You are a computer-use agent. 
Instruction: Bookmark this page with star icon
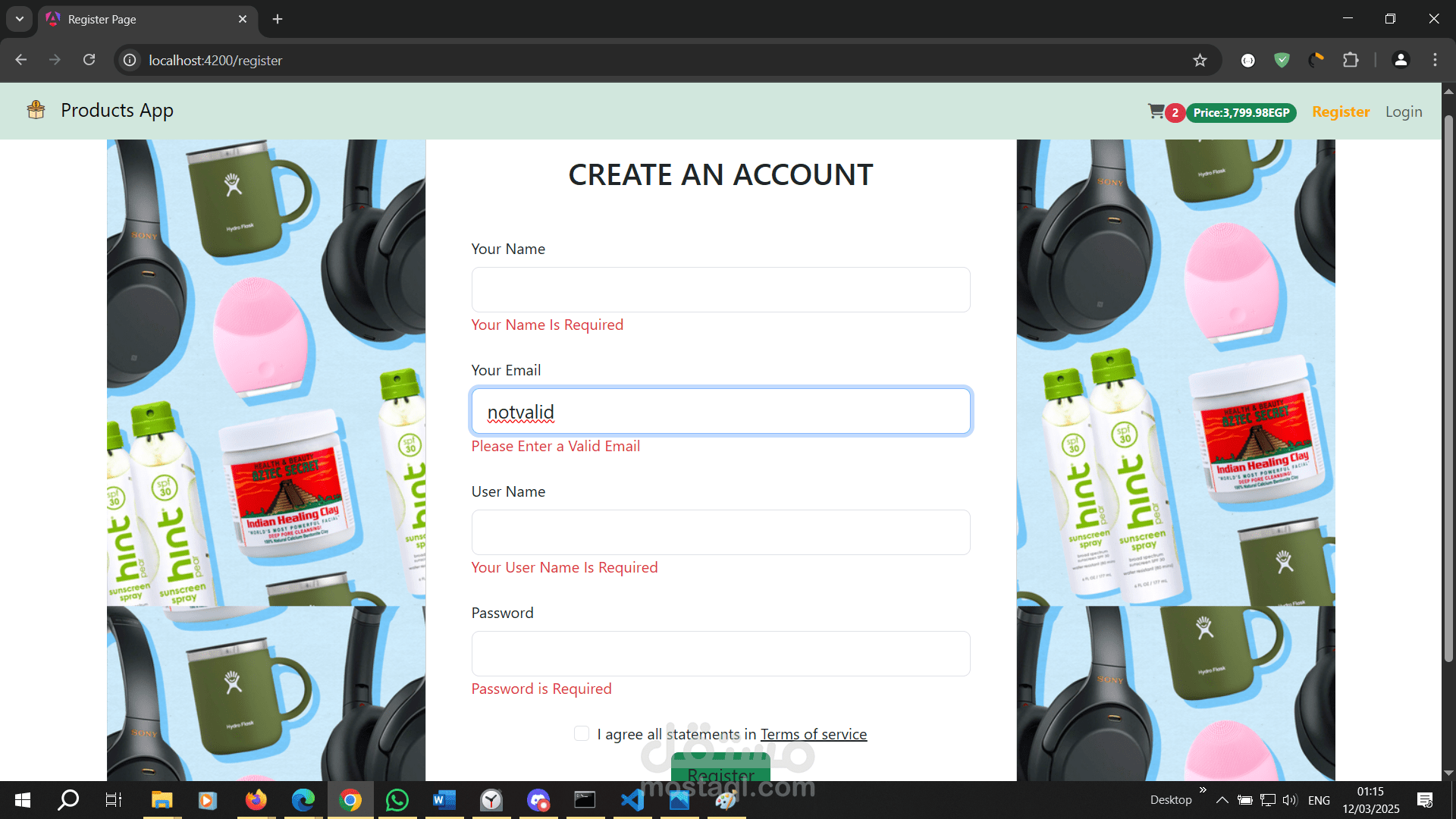click(1200, 60)
